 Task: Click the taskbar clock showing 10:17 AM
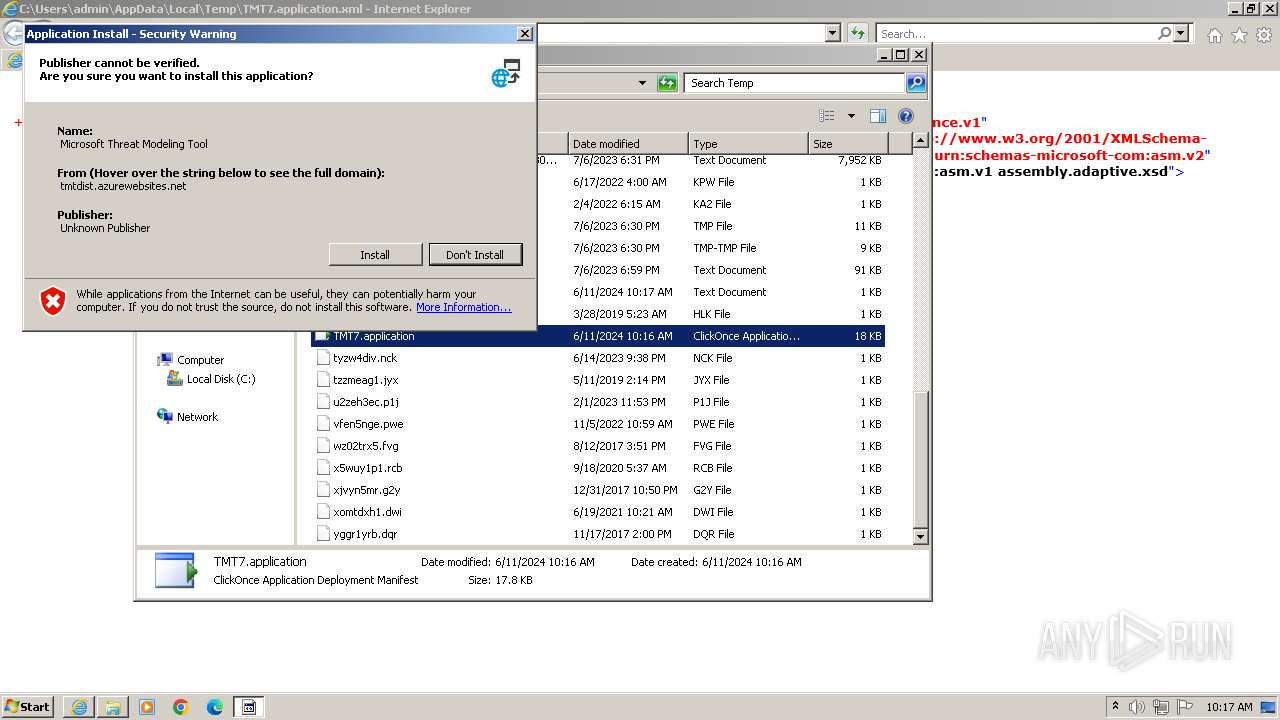coord(1229,707)
